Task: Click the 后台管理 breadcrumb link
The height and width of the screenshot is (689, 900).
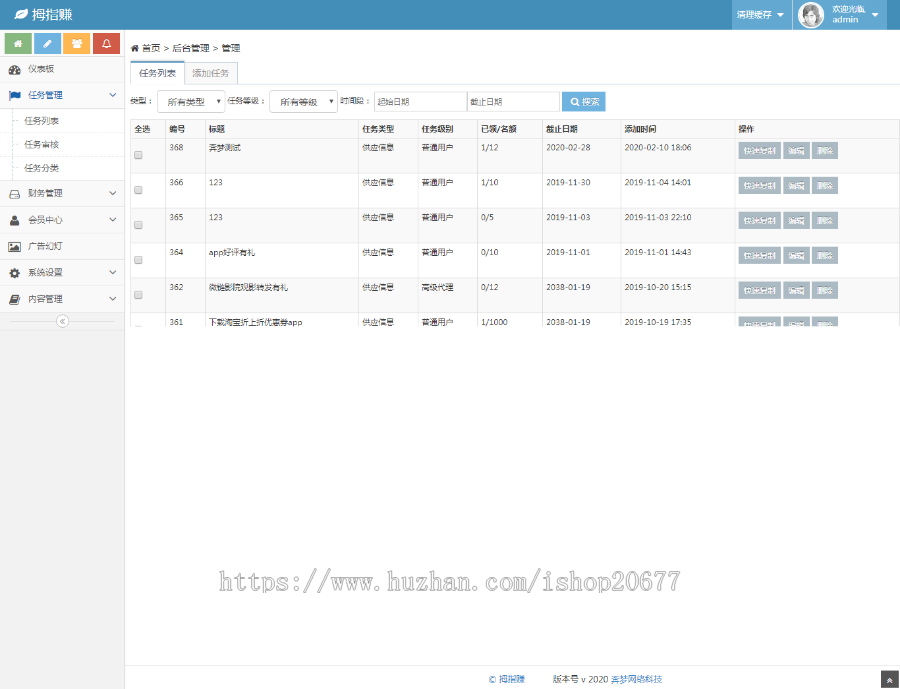Action: pyautogui.click(x=191, y=48)
